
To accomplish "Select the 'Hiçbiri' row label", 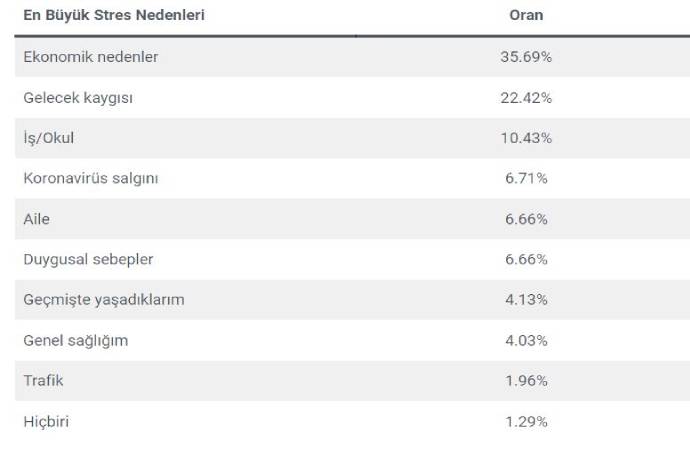I will click(x=46, y=421).
